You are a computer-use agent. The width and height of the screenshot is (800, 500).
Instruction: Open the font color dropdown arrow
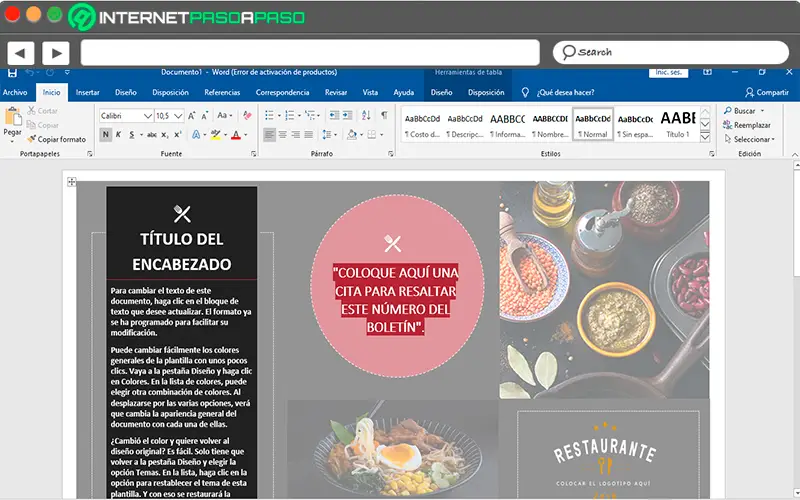(x=245, y=135)
